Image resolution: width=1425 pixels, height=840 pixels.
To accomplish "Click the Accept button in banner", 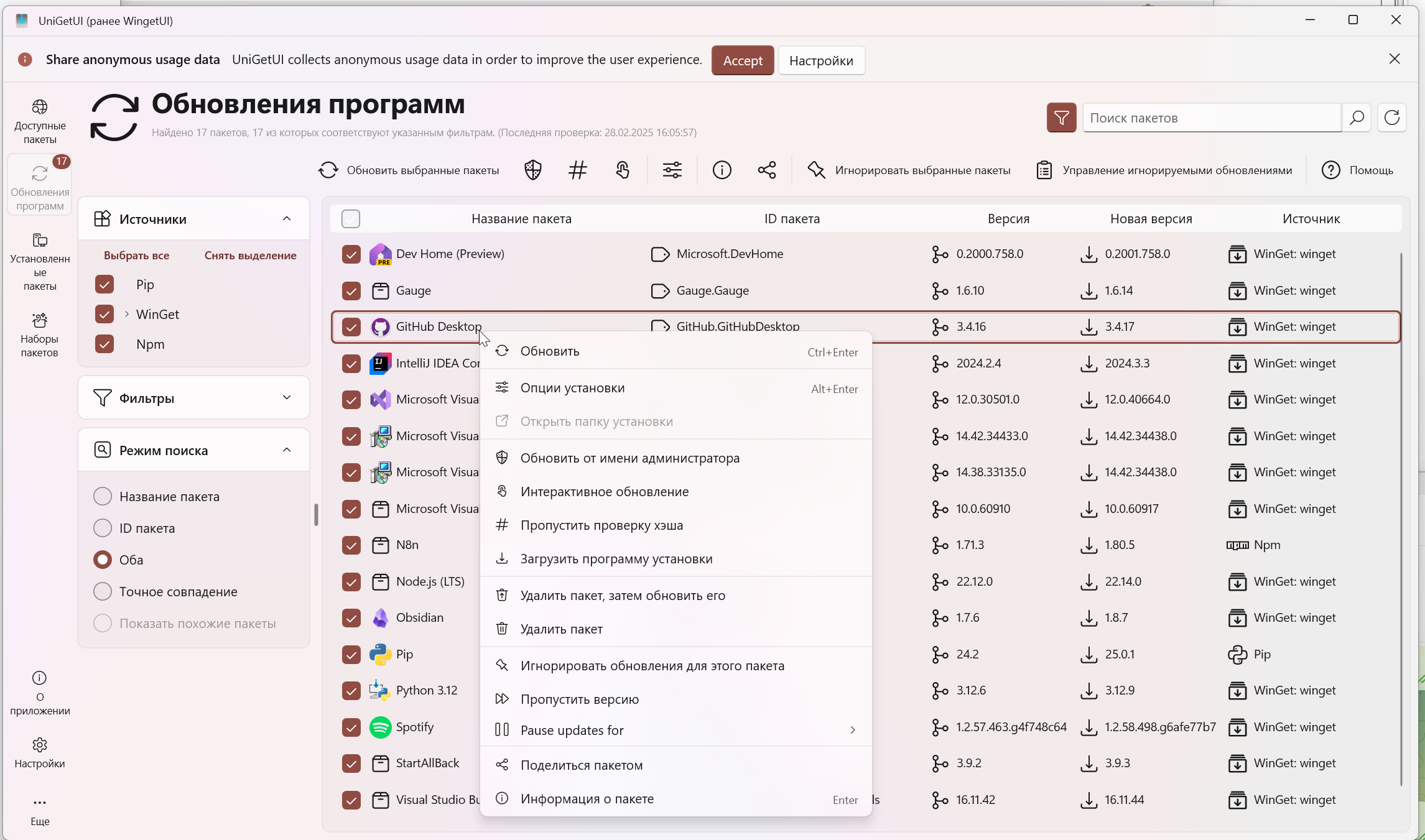I will [742, 60].
